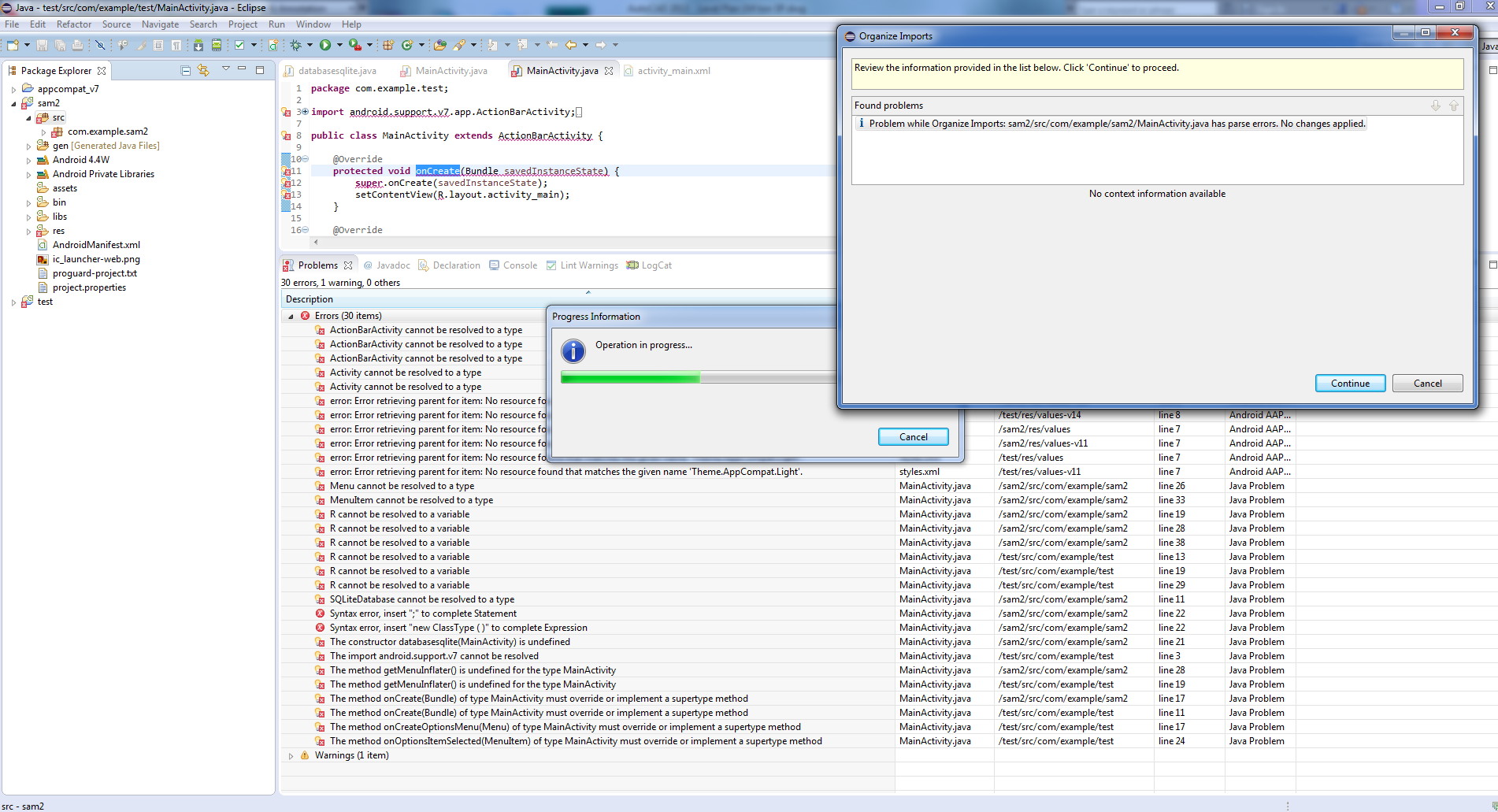Toggle Block Selection Mode toolbar icon
The width and height of the screenshot is (1498, 812).
(x=158, y=45)
